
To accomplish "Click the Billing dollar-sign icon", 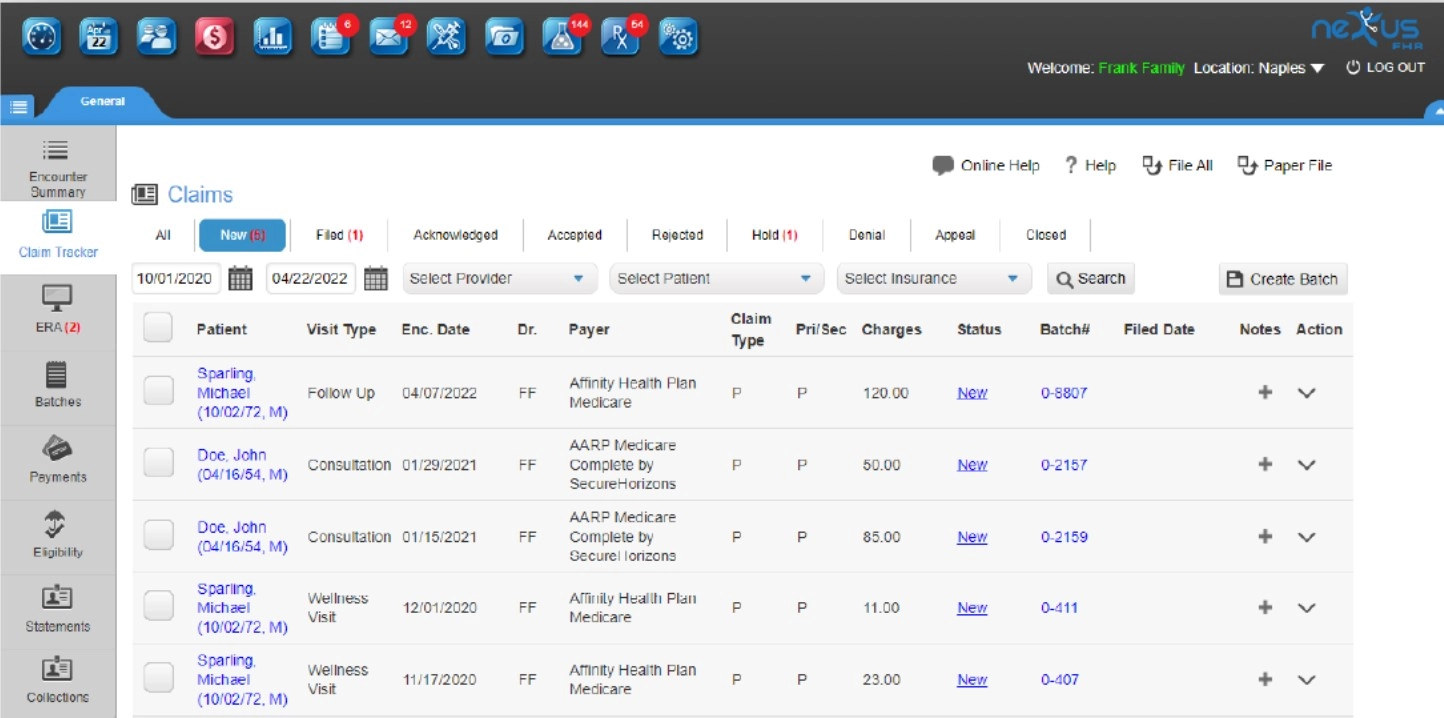I will pyautogui.click(x=215, y=37).
